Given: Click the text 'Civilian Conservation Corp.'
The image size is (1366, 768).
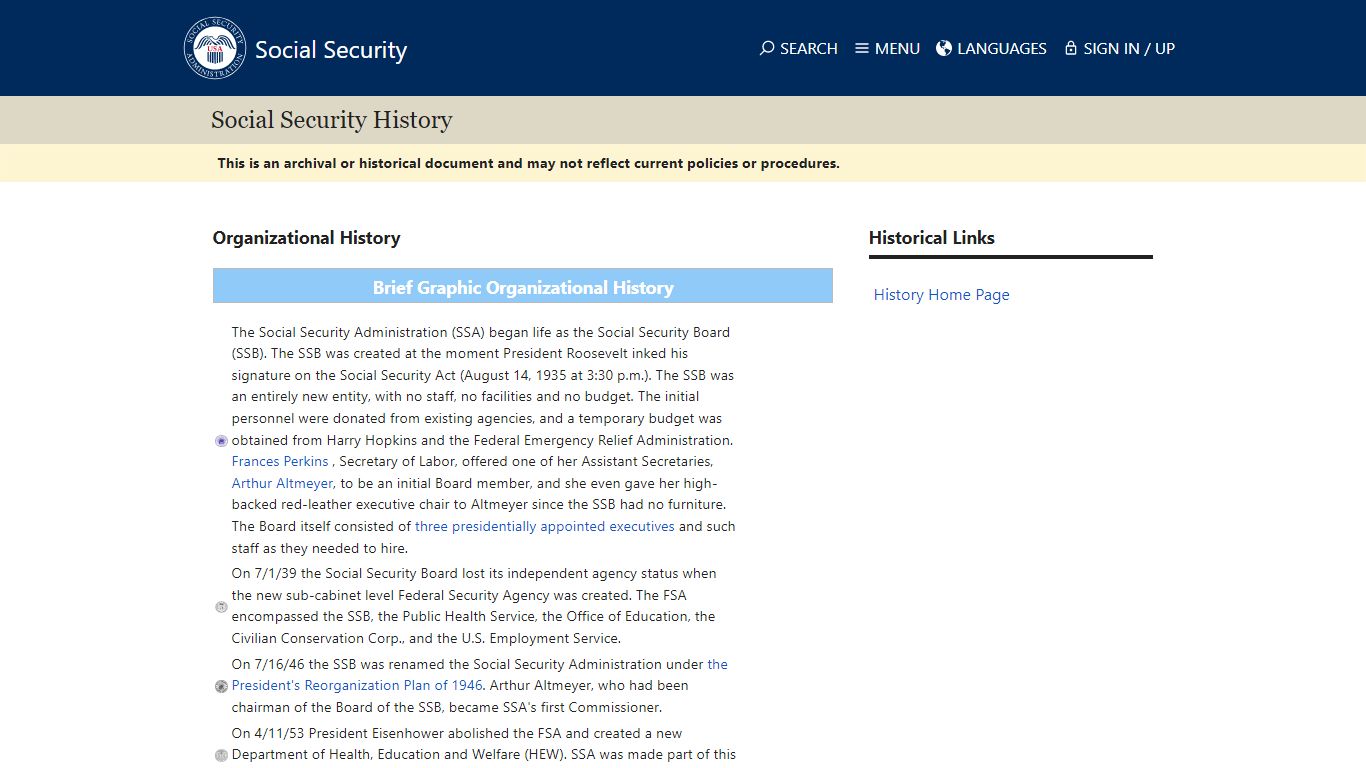Looking at the screenshot, I should [x=317, y=638].
